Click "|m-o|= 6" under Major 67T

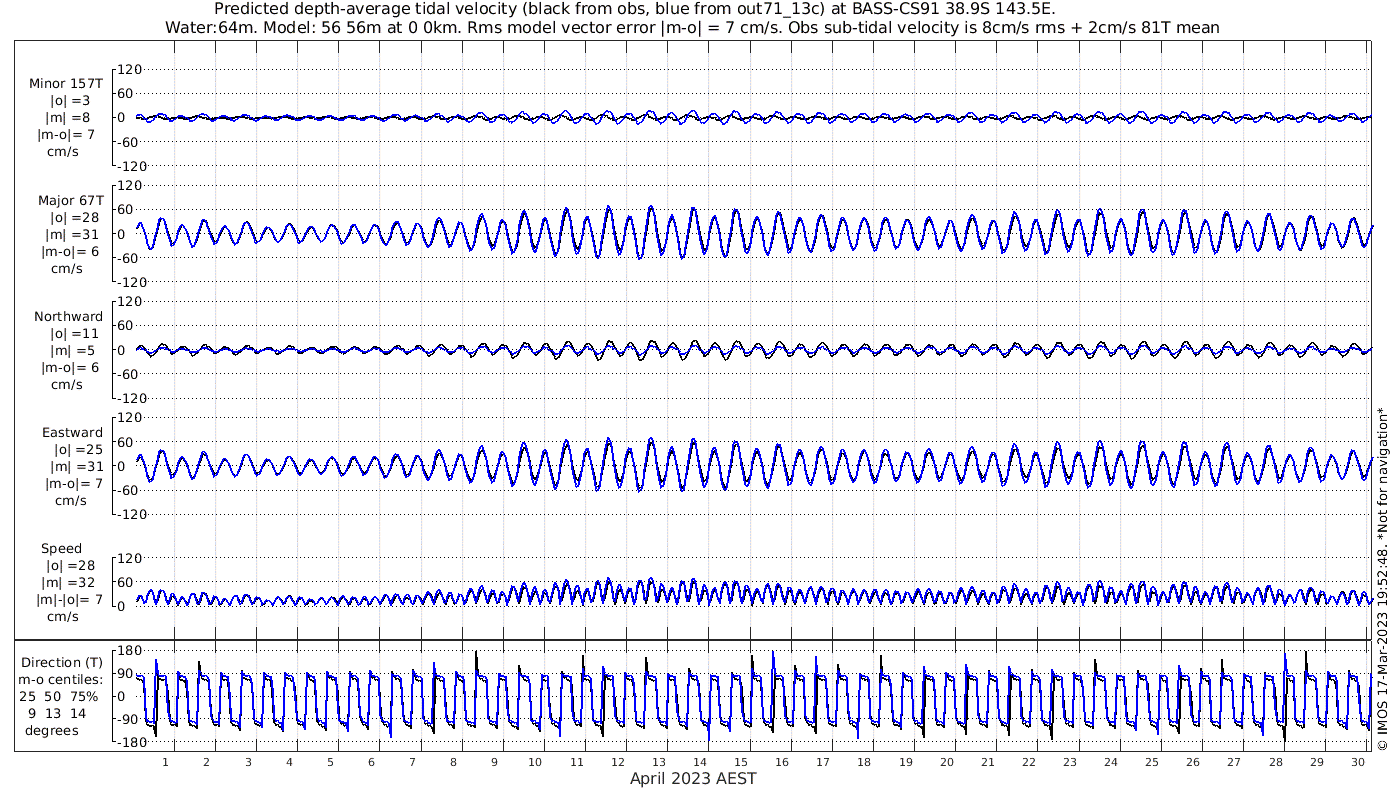(x=71, y=251)
